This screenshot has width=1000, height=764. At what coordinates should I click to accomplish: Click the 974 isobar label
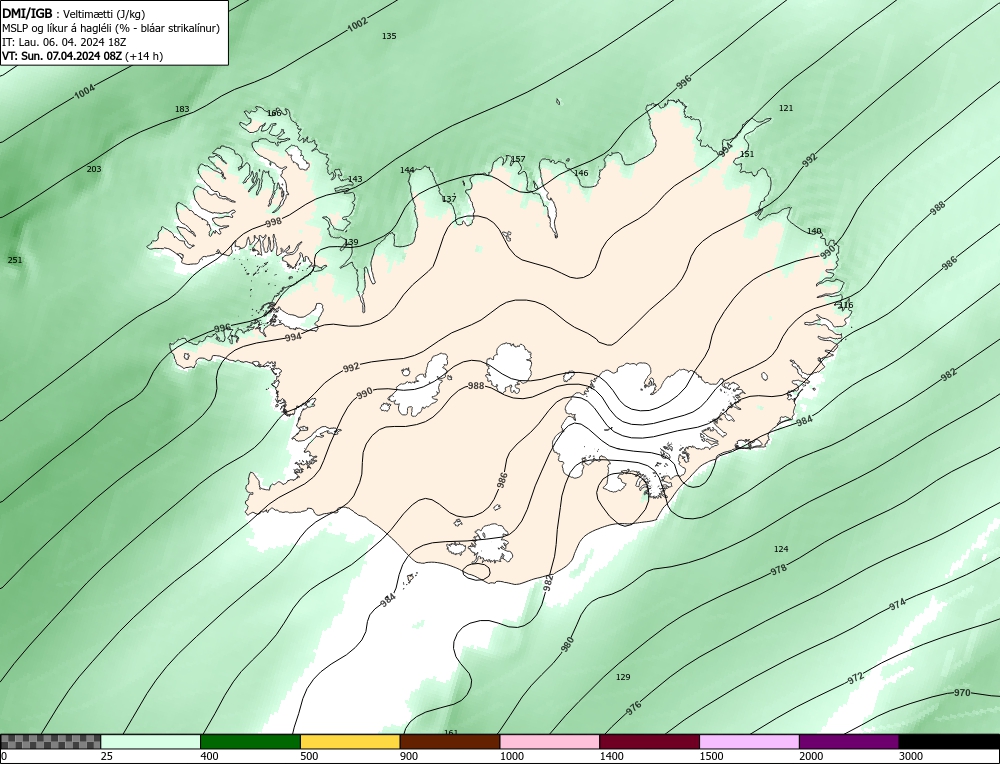click(x=897, y=604)
